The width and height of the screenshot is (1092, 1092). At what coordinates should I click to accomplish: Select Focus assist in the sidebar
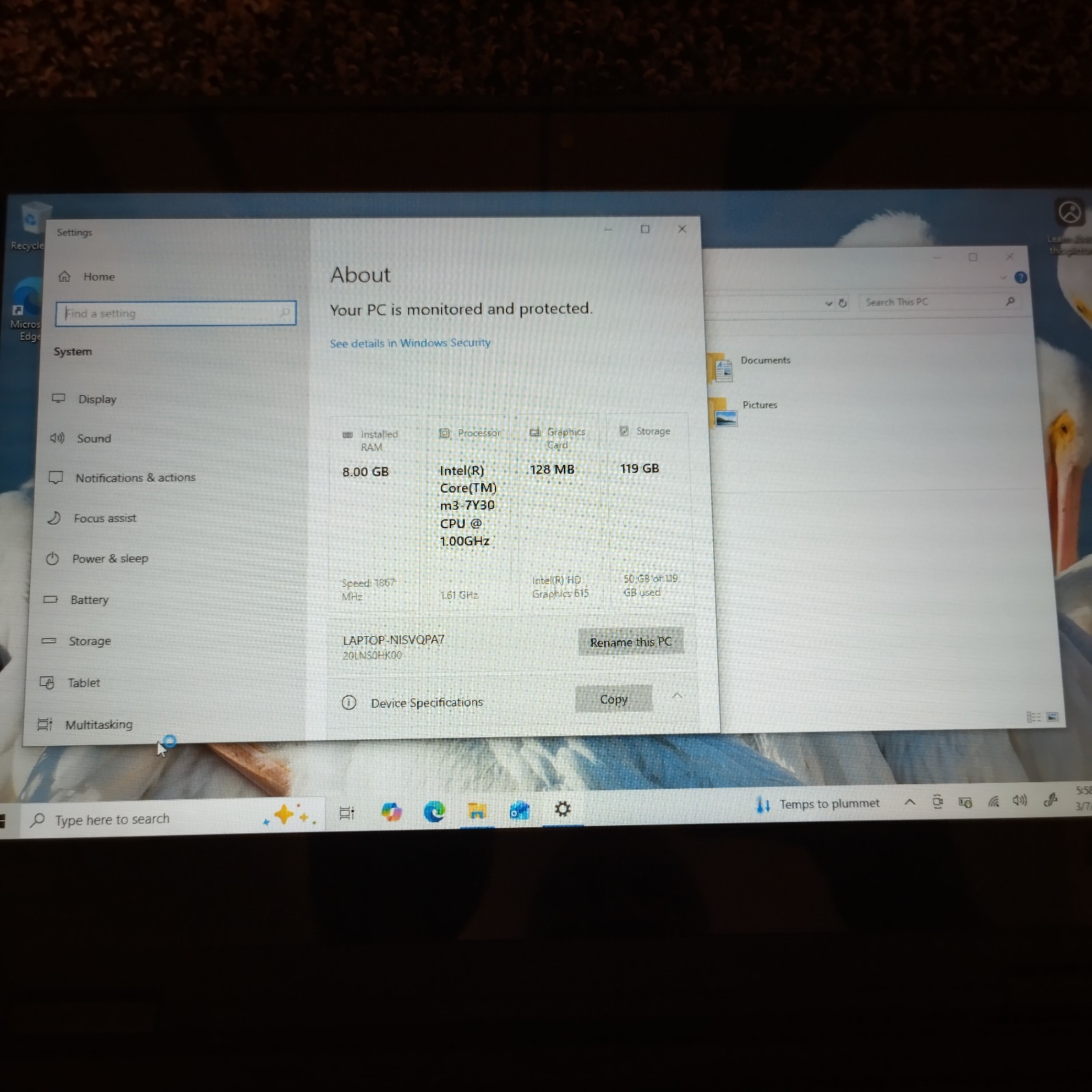92,518
